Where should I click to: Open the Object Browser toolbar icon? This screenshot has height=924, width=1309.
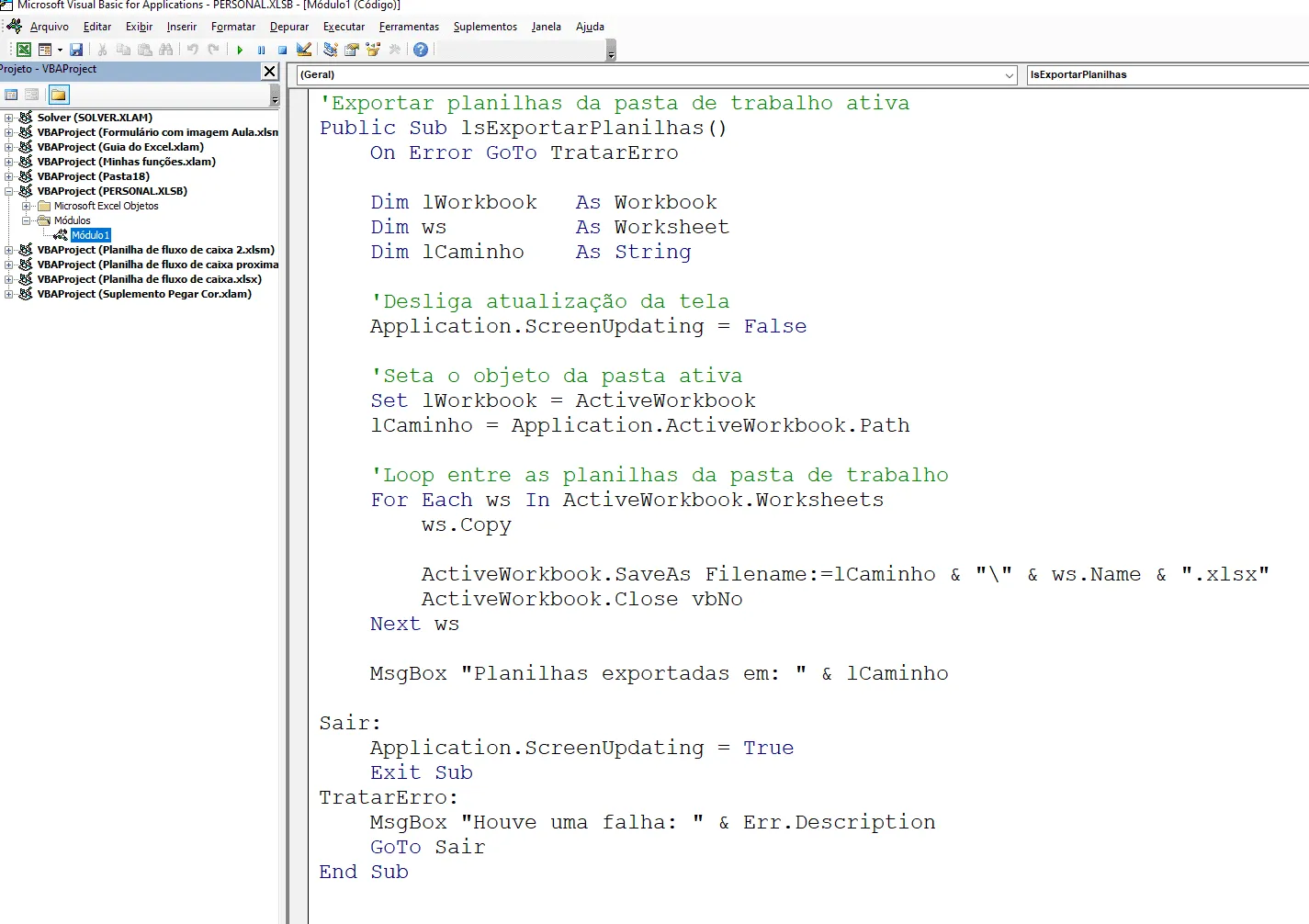tap(373, 50)
